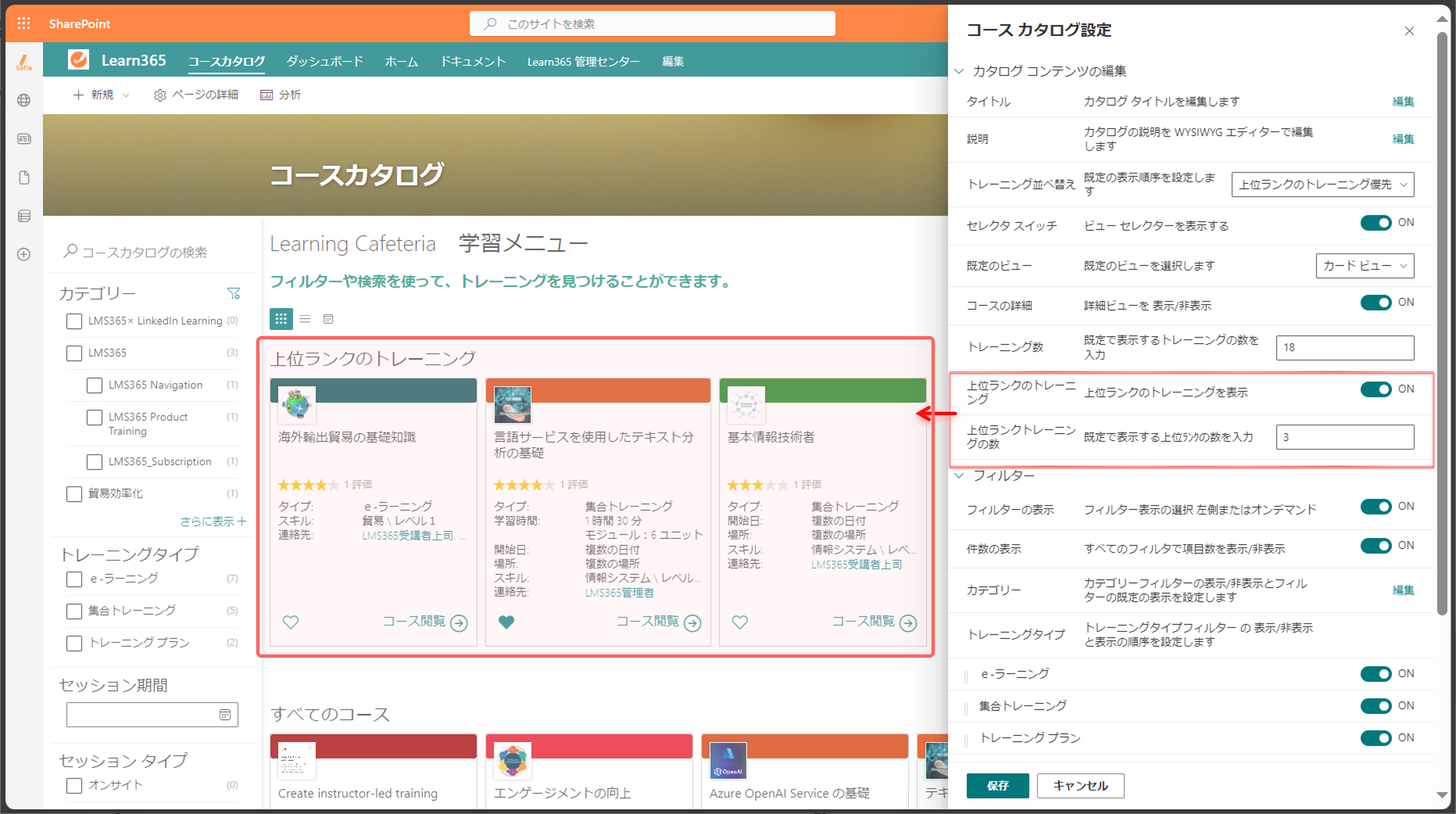Click トレーニング数 input field showing 18
This screenshot has width=1456, height=814.
point(1345,348)
